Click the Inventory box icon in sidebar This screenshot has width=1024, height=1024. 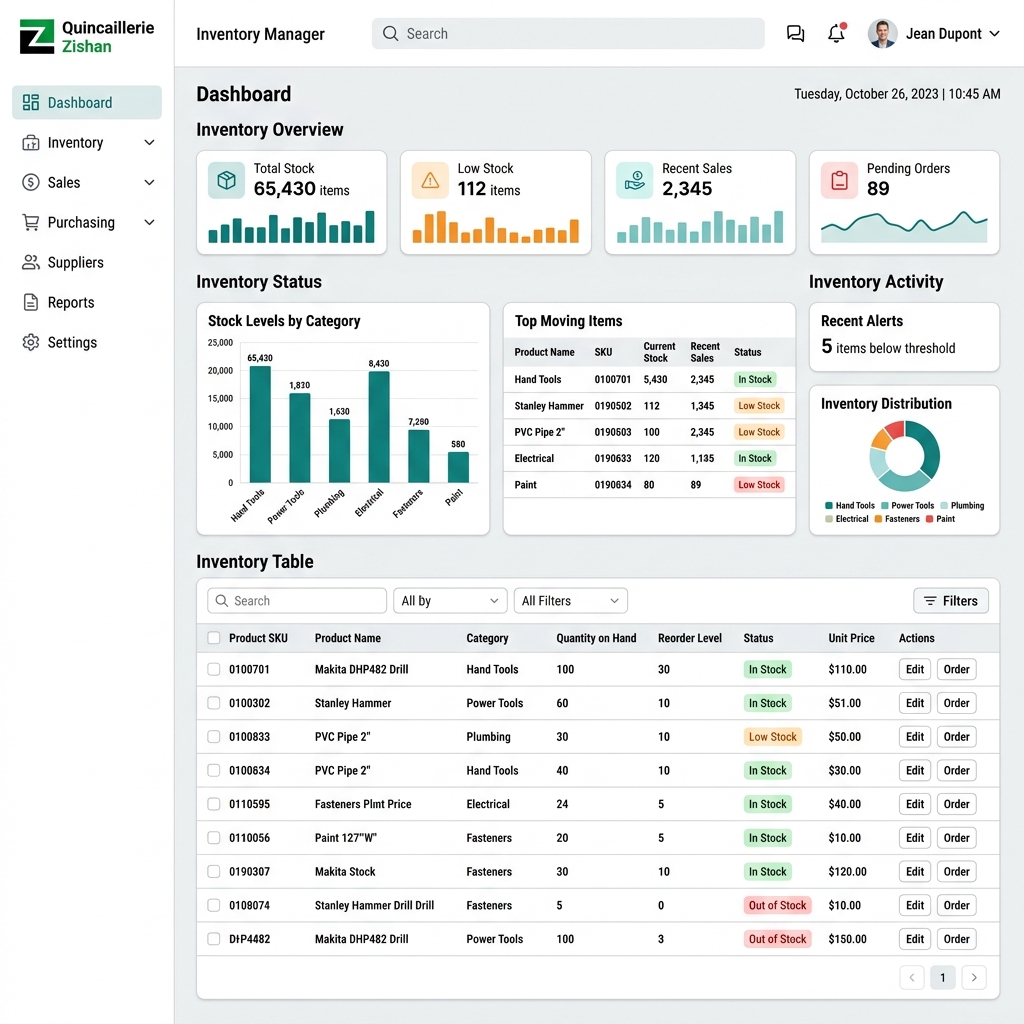pyautogui.click(x=31, y=142)
